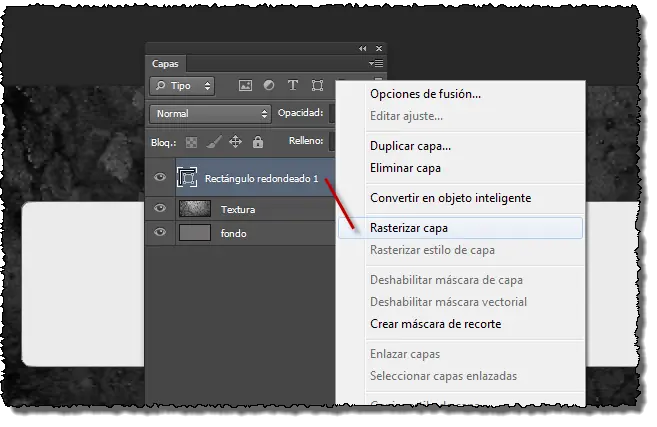The height and width of the screenshot is (427, 657).
Task: Click the fondo layer thumbnail
Action: click(x=195, y=233)
